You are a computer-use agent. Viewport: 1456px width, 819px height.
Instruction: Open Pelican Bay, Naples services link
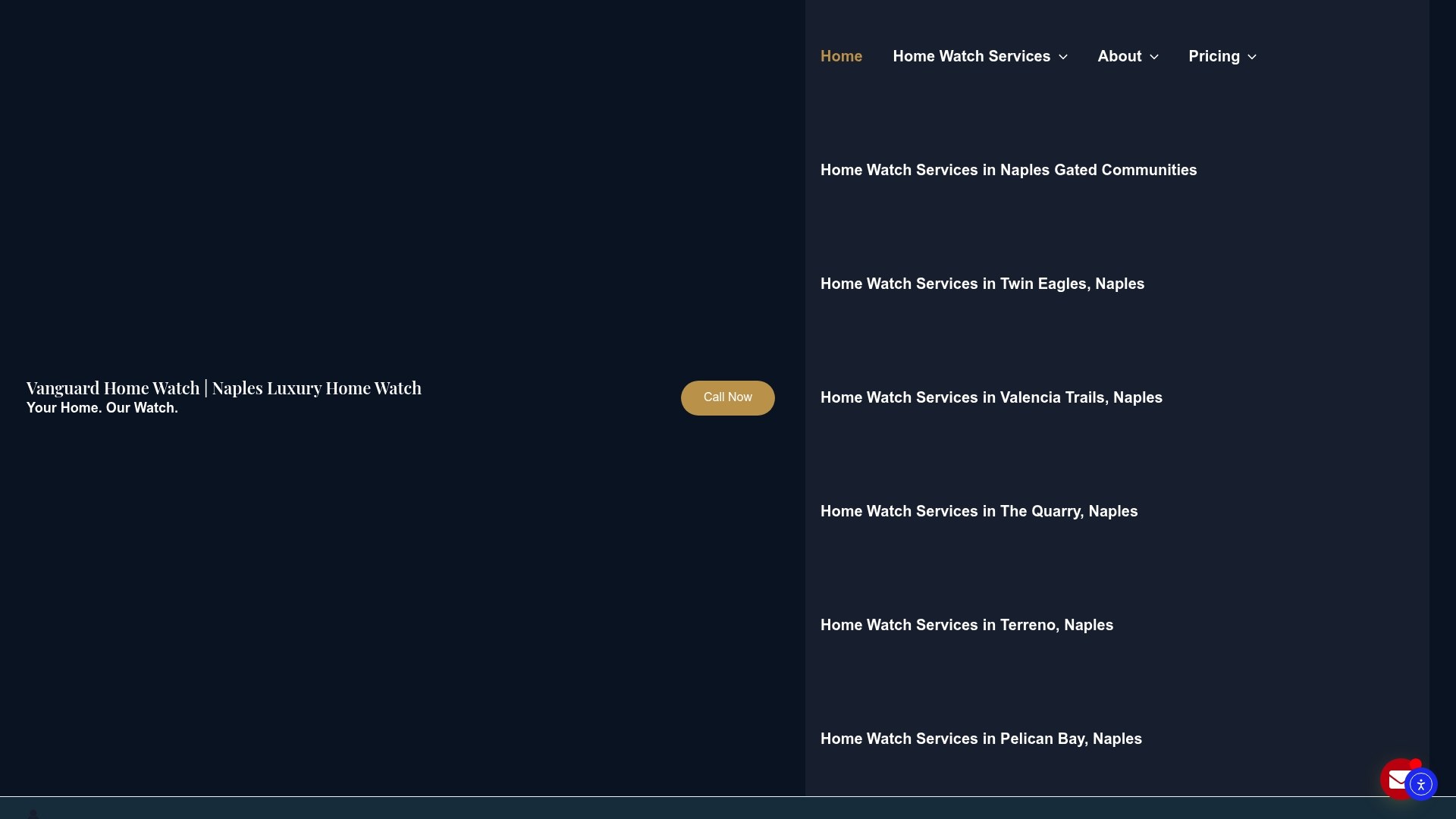pos(981,739)
